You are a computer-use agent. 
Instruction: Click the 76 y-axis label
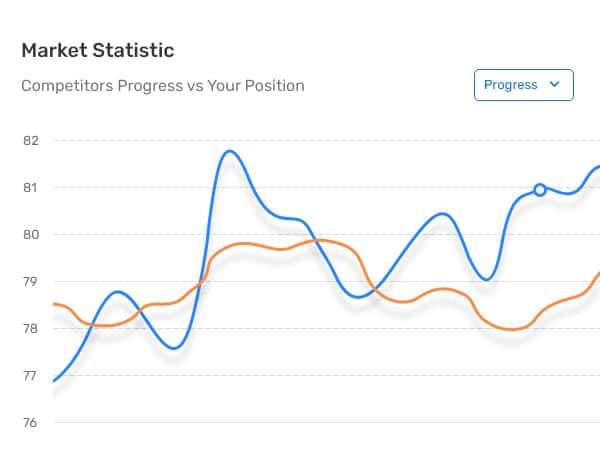[x=31, y=423]
